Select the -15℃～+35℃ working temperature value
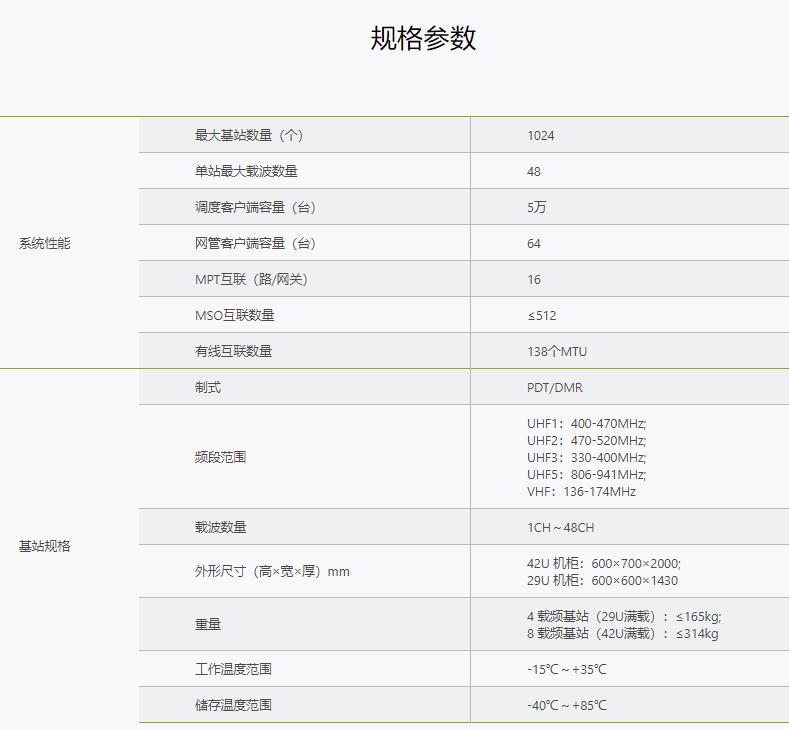789x729 pixels. click(567, 669)
